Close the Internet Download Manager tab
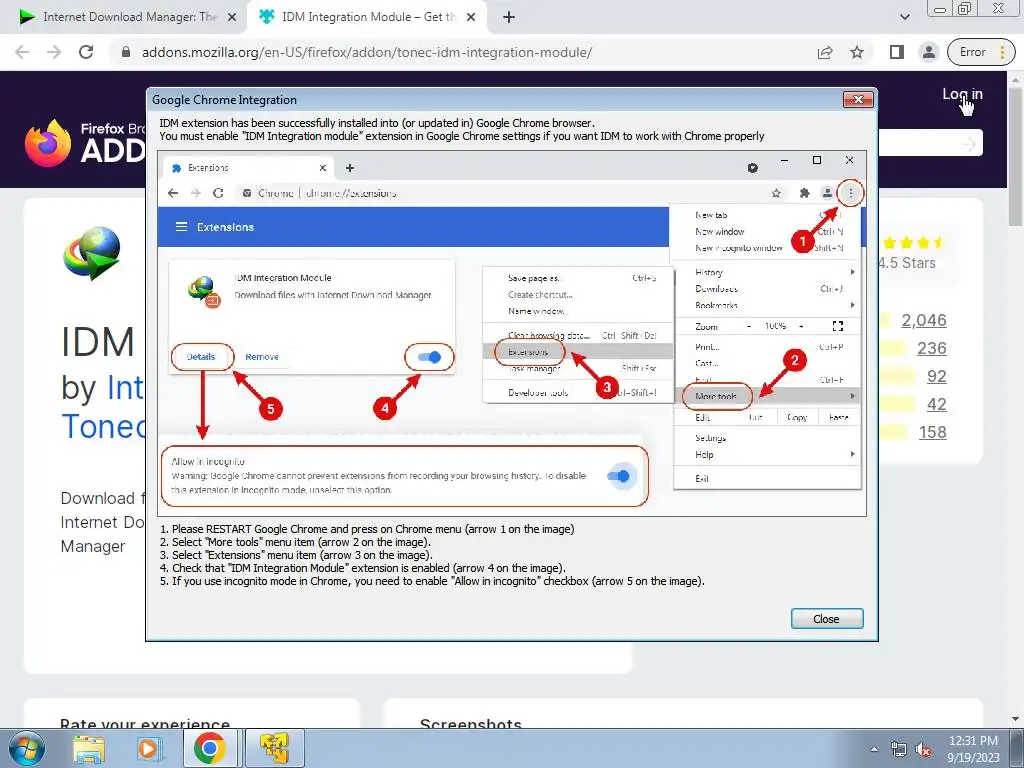 pyautogui.click(x=232, y=18)
